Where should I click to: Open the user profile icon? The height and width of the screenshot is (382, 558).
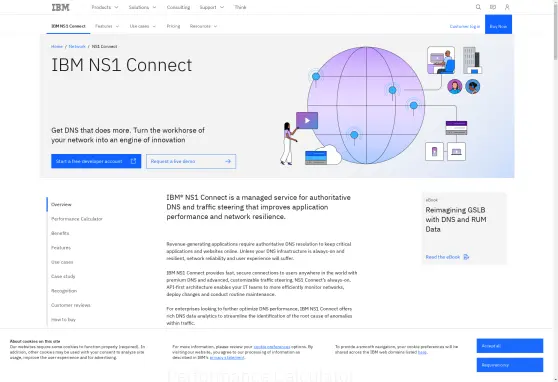[507, 7]
